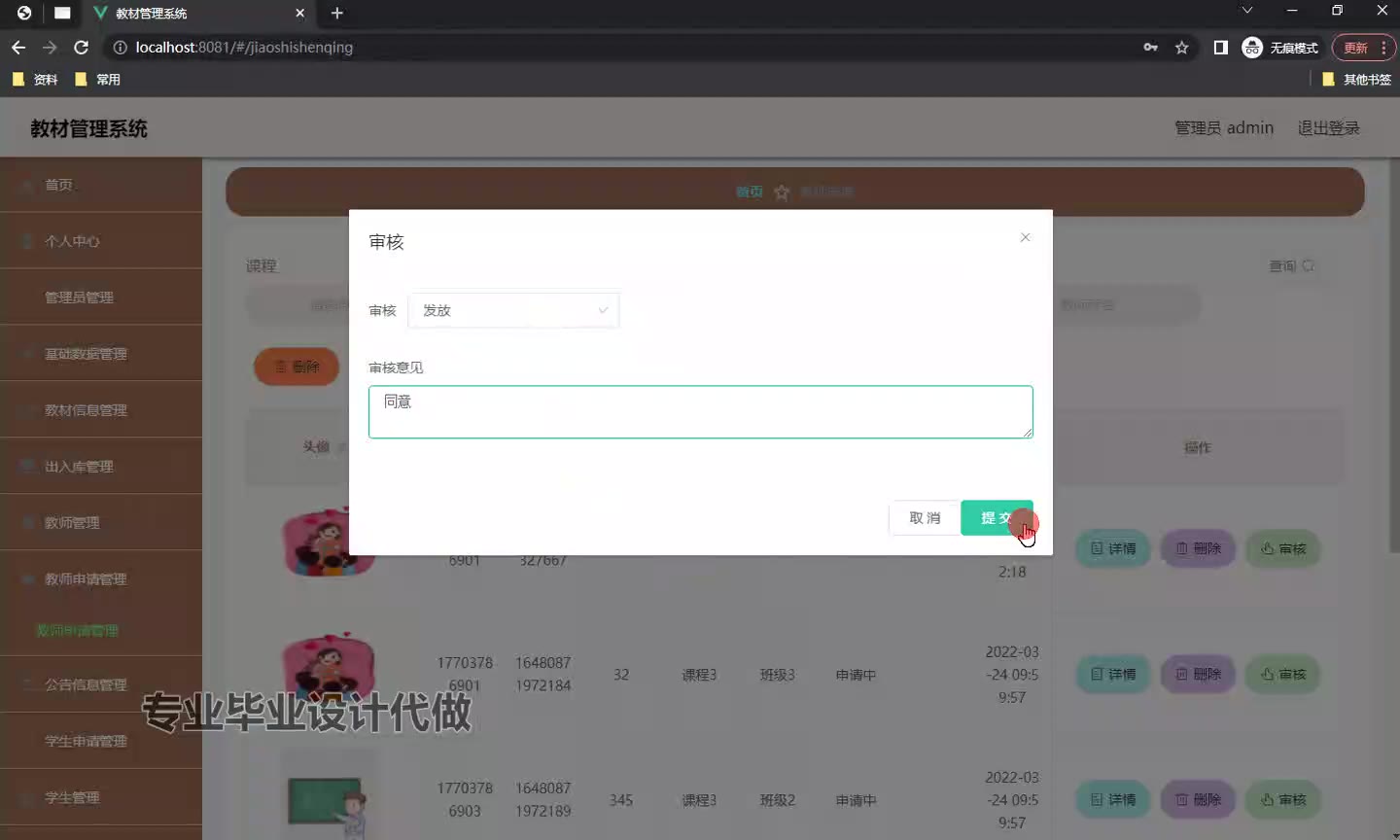
Task: Click the 首页 breadcrumb link
Action: click(749, 192)
